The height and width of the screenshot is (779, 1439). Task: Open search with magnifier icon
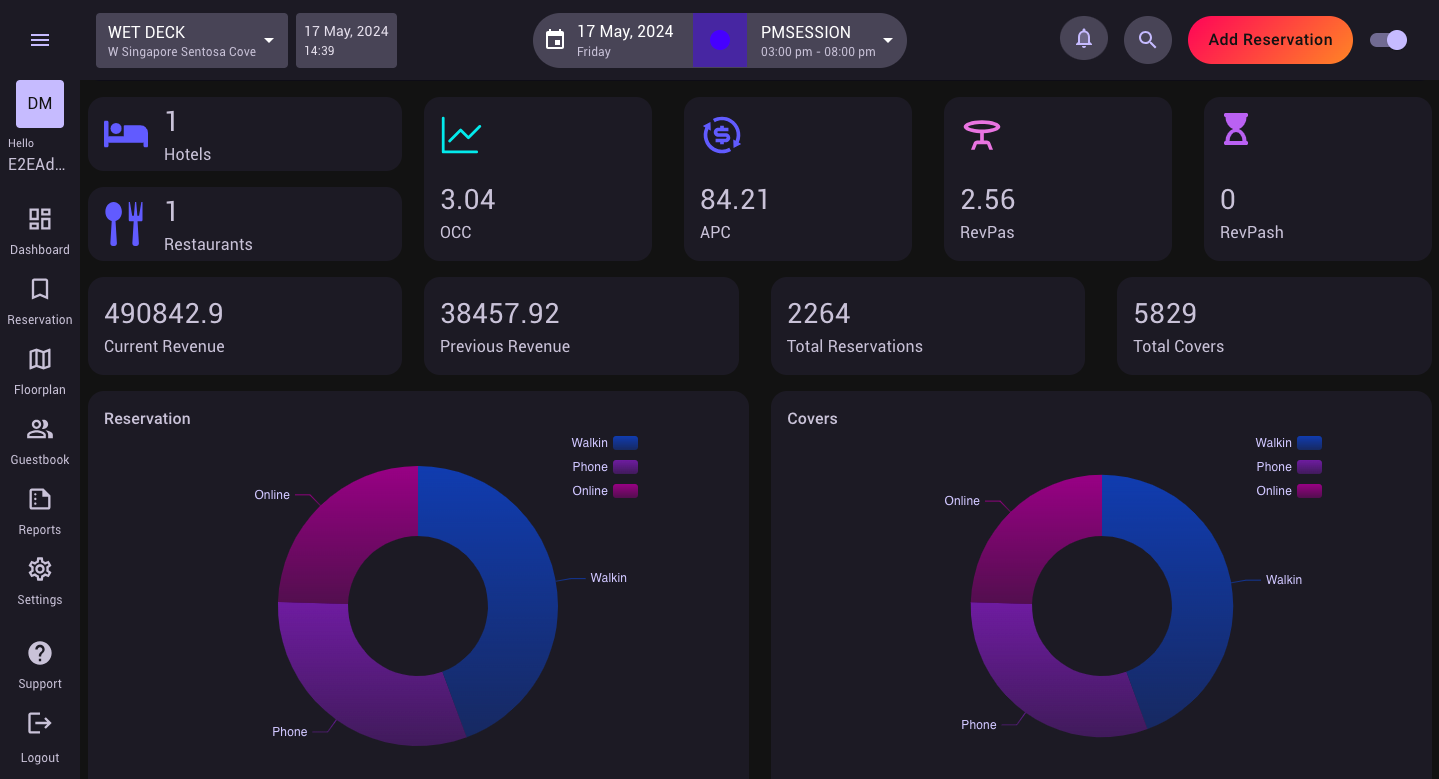[x=1147, y=40]
